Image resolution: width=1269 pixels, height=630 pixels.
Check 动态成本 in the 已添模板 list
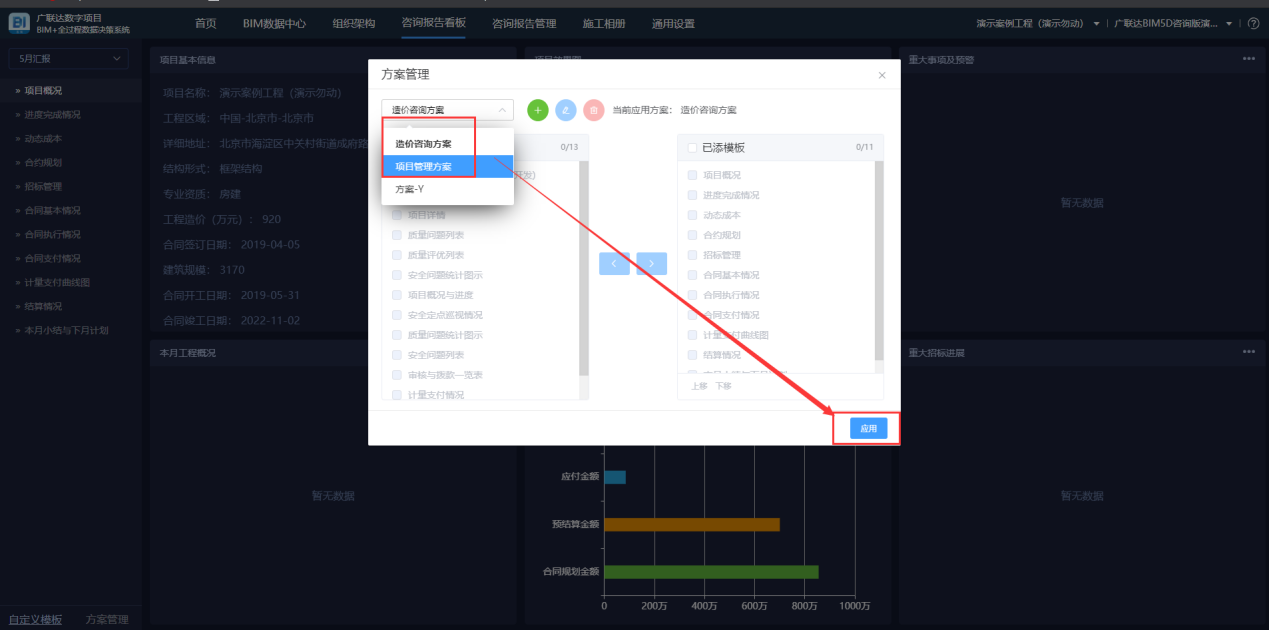tap(692, 215)
